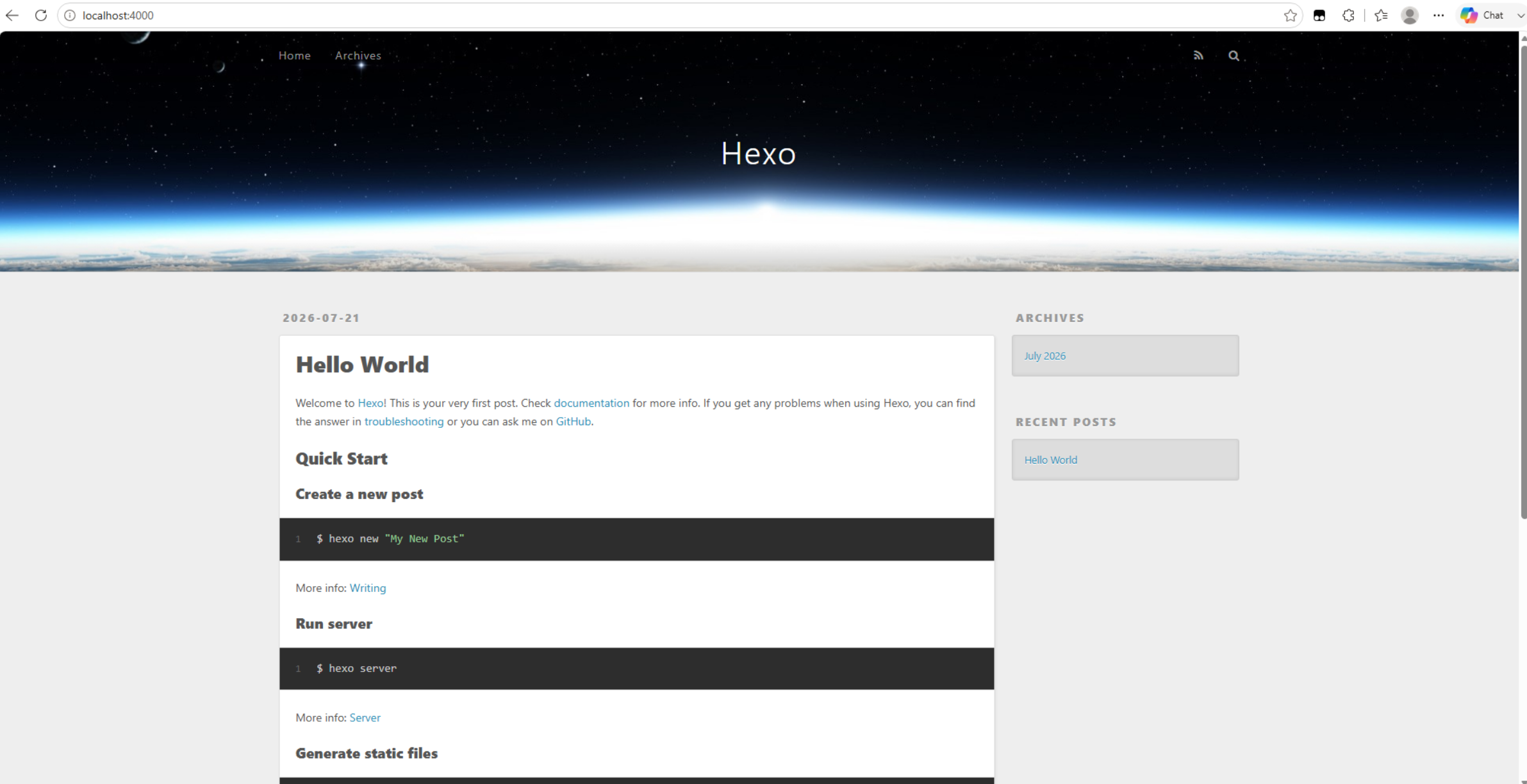This screenshot has width=1527, height=784.
Task: Open Copilot Chat button
Action: pos(1482,15)
